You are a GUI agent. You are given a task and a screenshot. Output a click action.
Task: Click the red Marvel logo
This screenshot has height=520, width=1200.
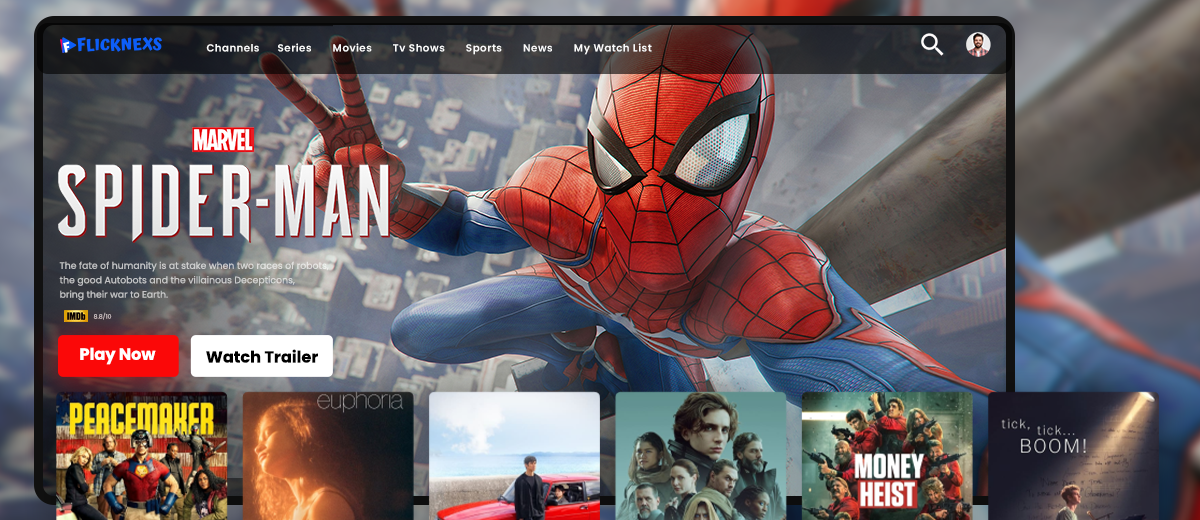tap(223, 139)
